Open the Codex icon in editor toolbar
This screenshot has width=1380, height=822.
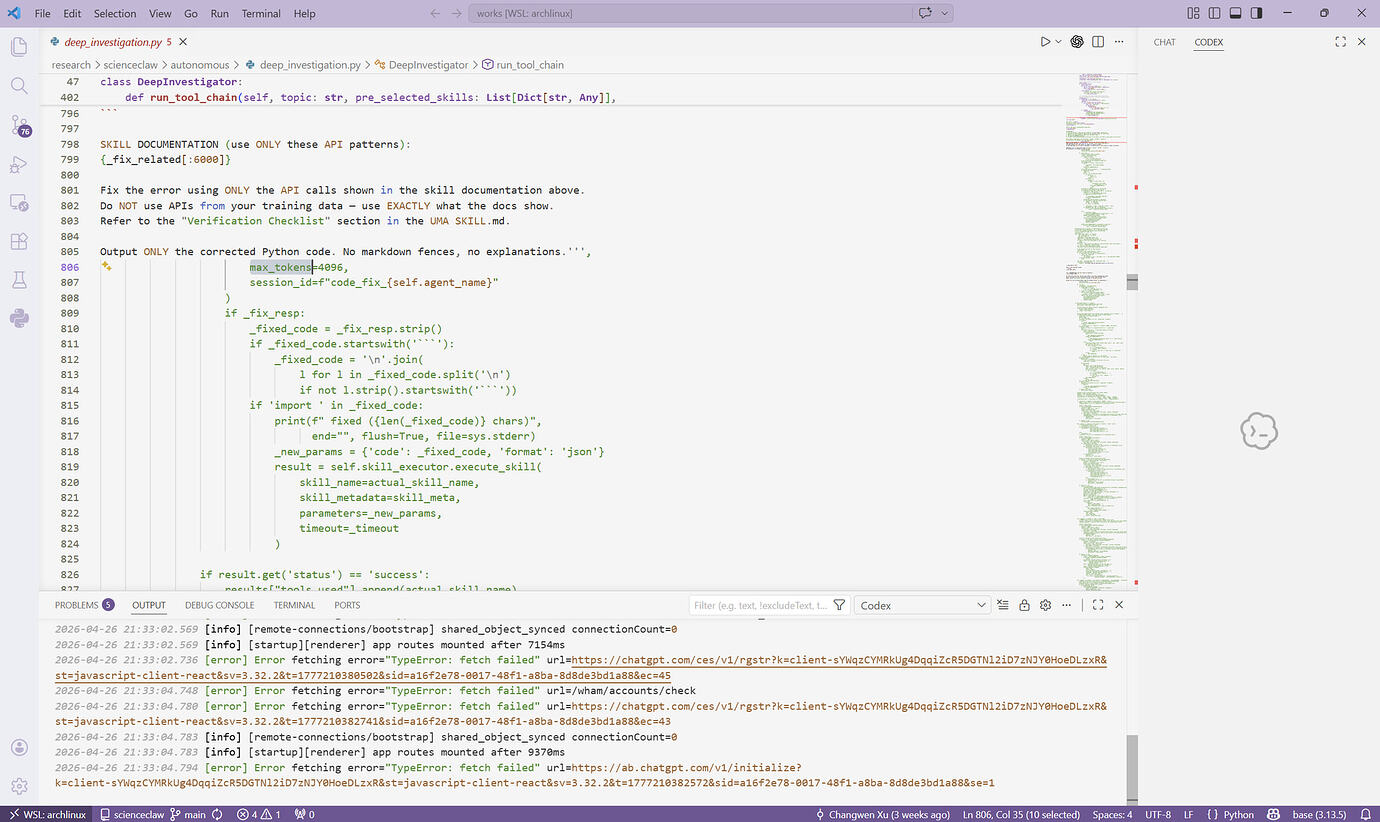click(1077, 42)
